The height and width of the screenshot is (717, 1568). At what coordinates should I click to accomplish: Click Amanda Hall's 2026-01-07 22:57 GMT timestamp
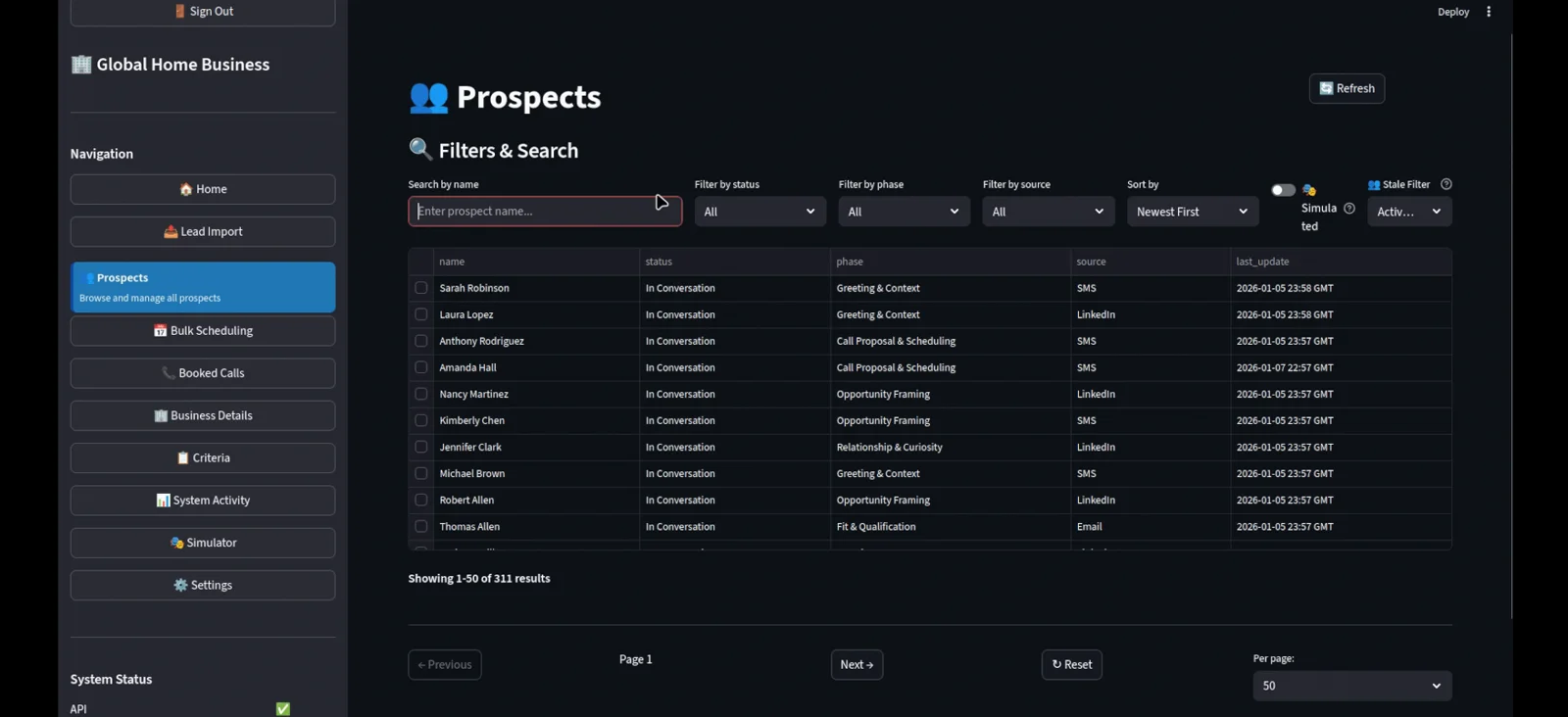(1342, 367)
